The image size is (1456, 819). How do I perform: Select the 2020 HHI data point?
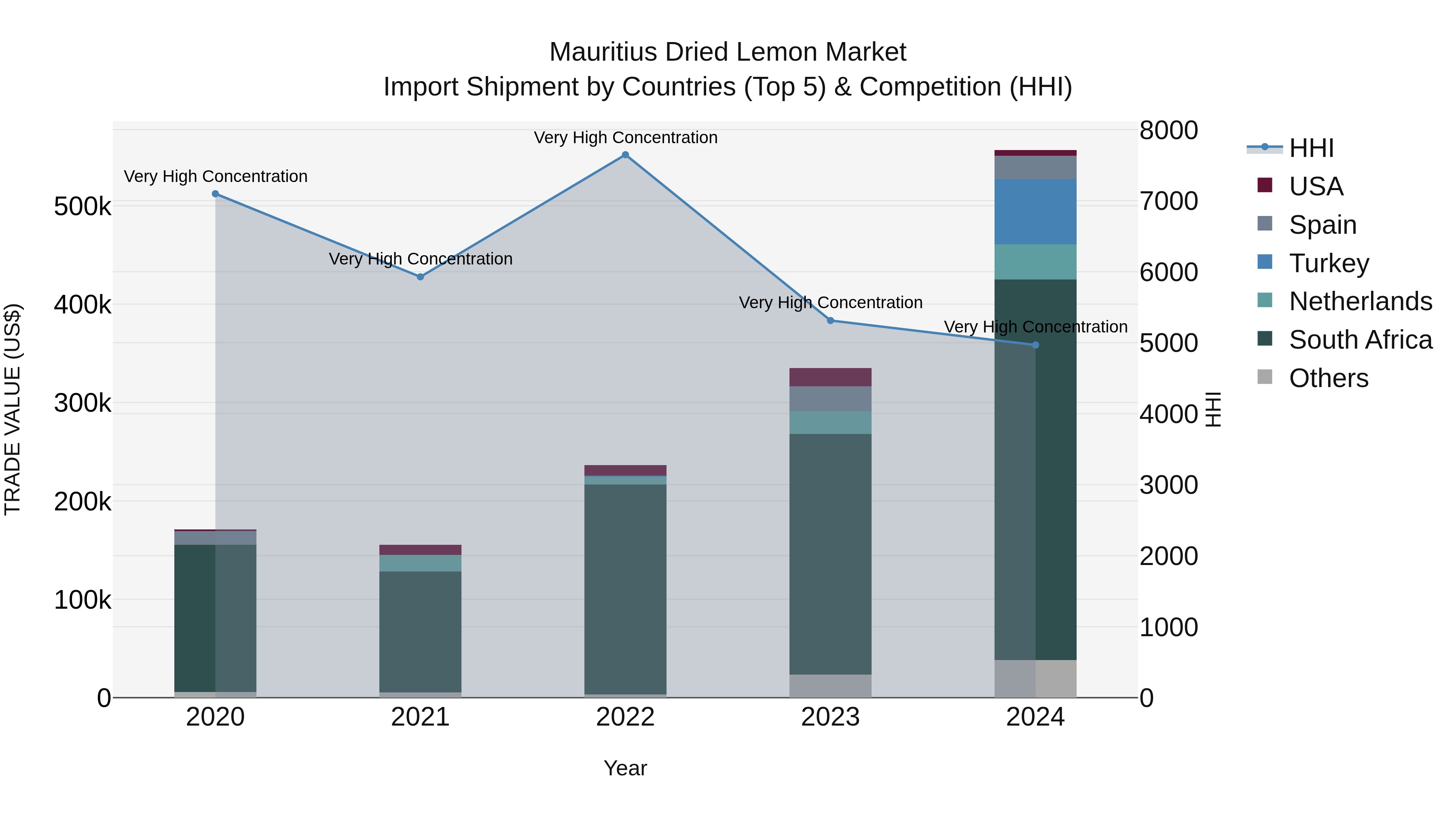(215, 194)
